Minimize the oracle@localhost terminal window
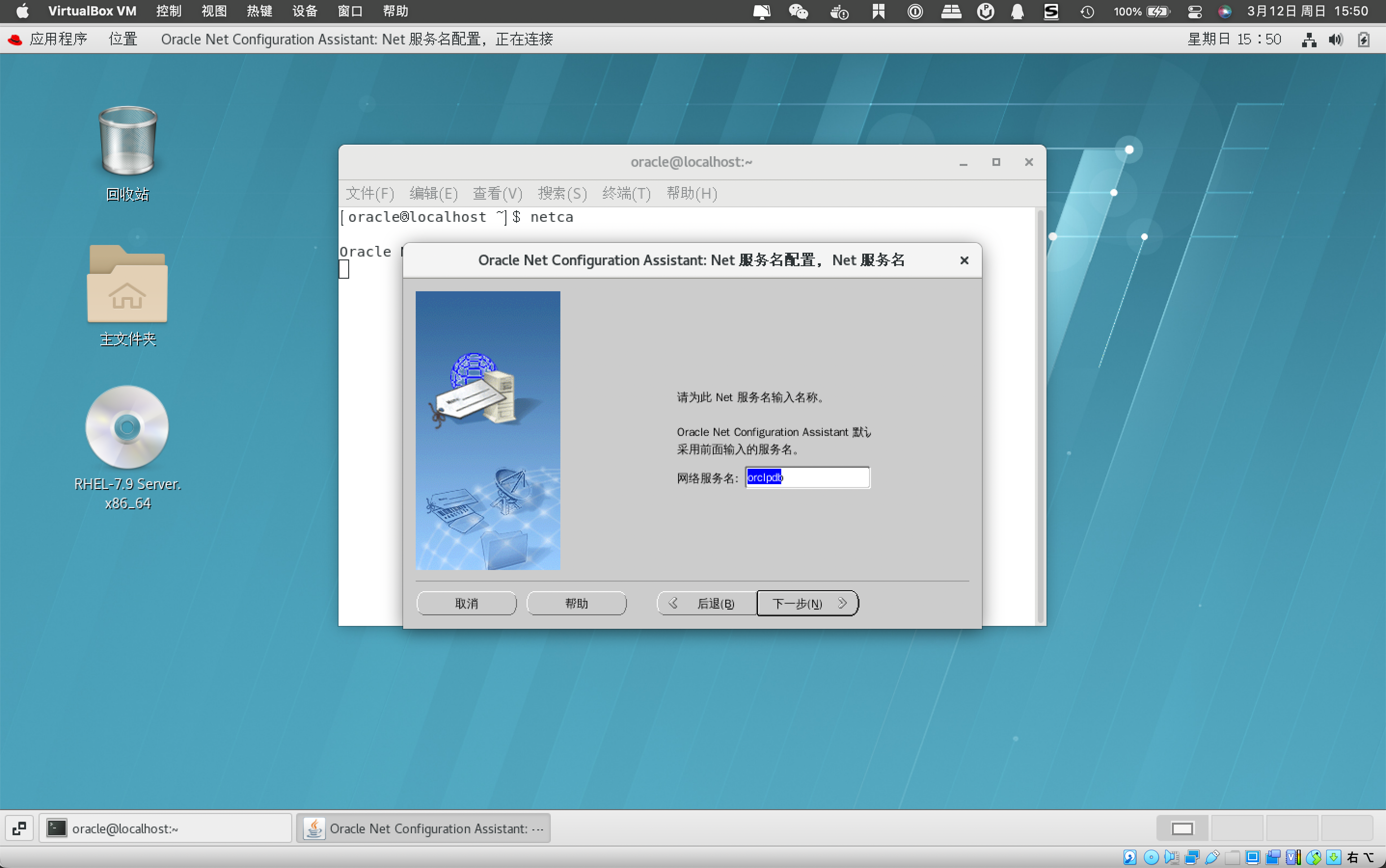 point(964,163)
